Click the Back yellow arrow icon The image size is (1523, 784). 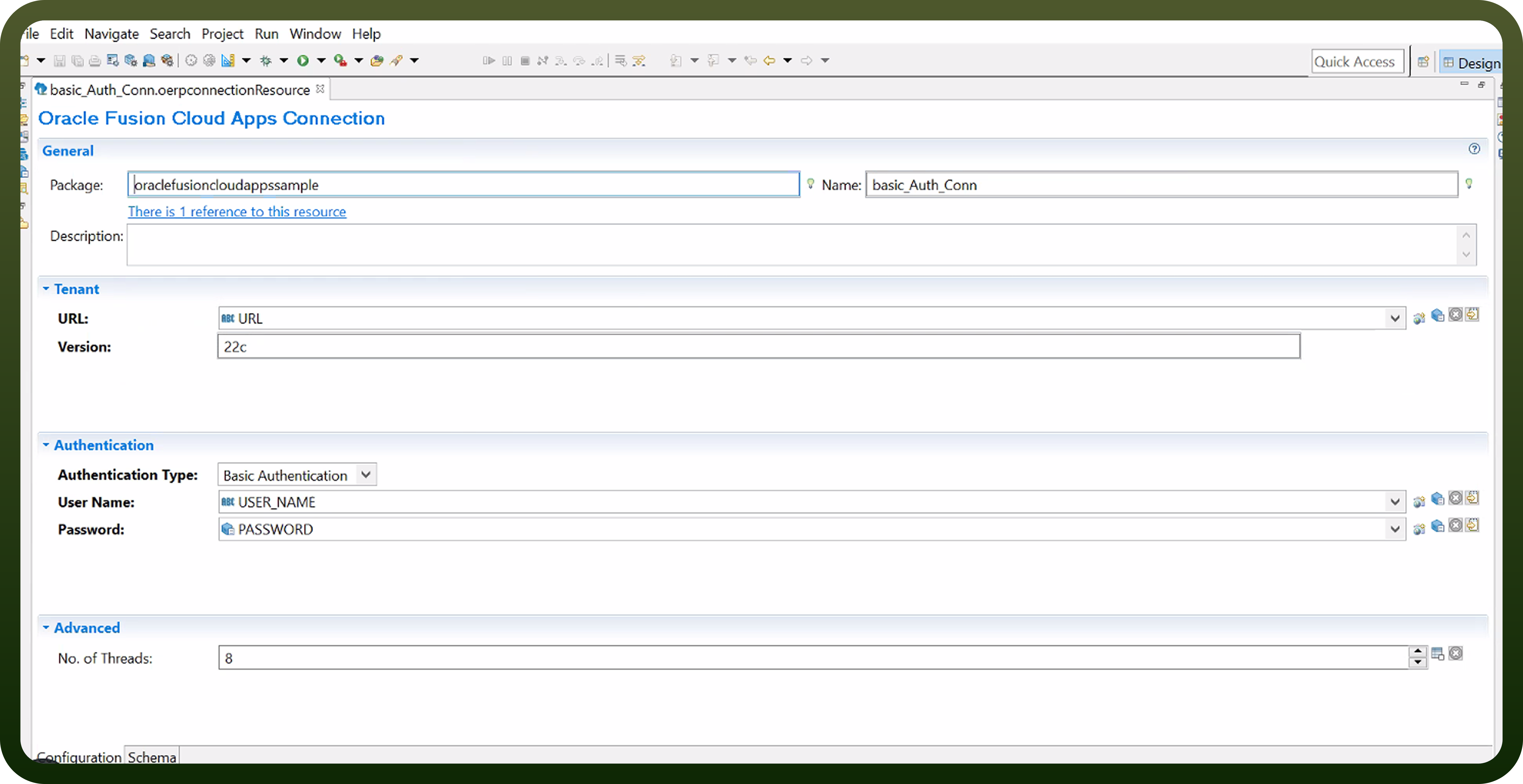[x=769, y=60]
